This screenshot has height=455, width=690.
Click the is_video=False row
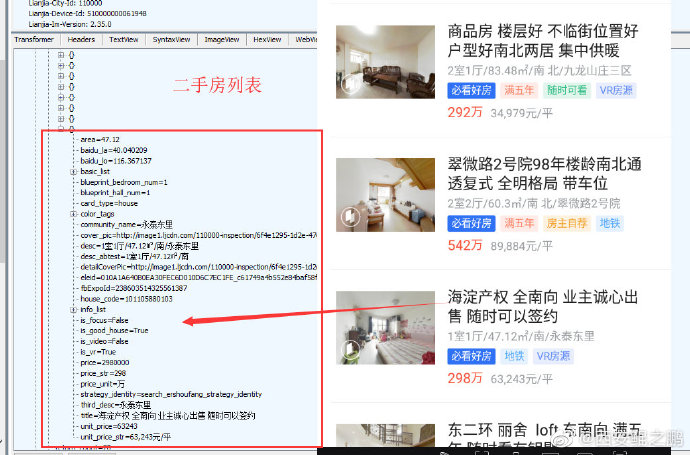pyautogui.click(x=104, y=341)
